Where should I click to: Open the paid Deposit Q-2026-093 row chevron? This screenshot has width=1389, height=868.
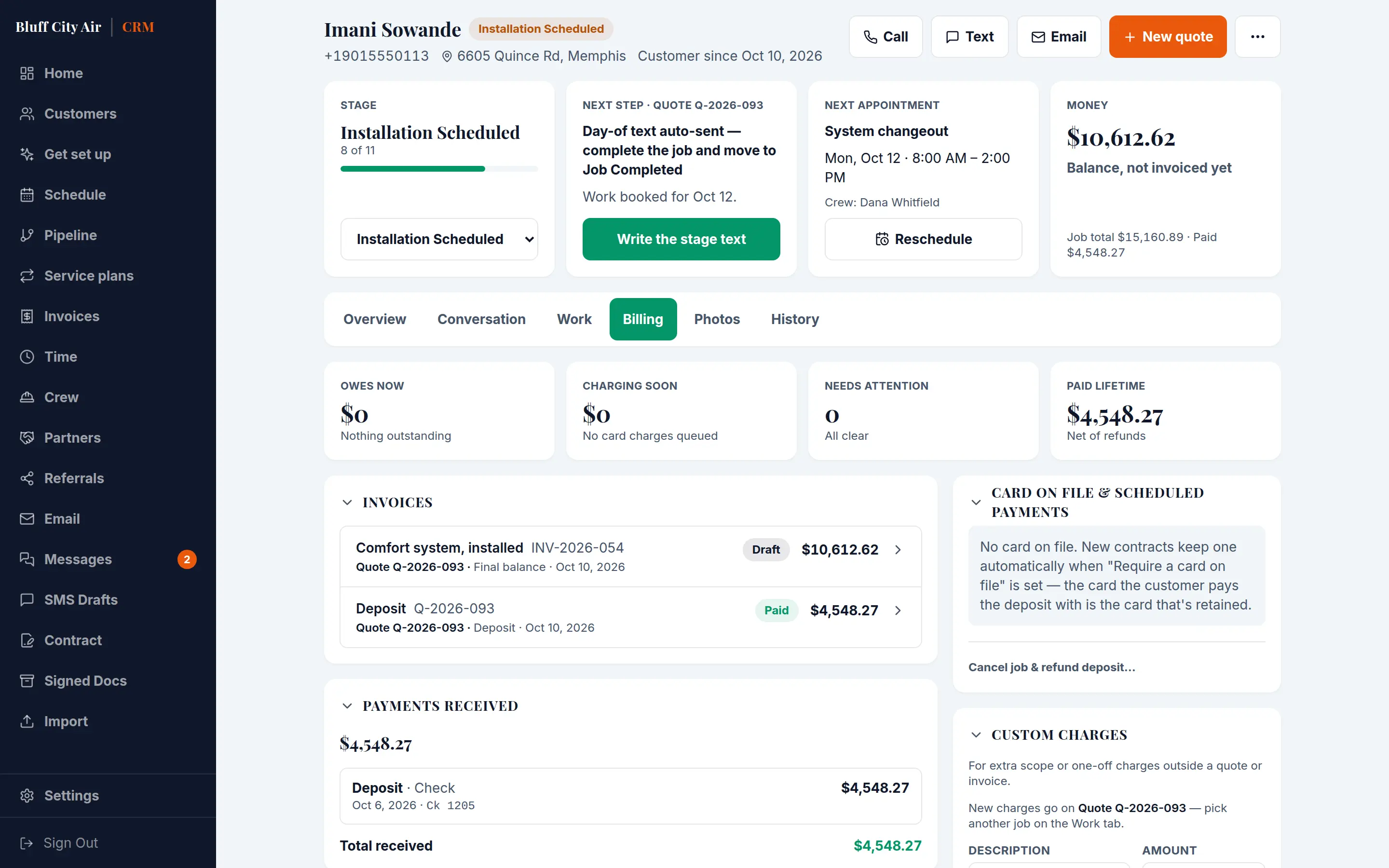coord(898,610)
